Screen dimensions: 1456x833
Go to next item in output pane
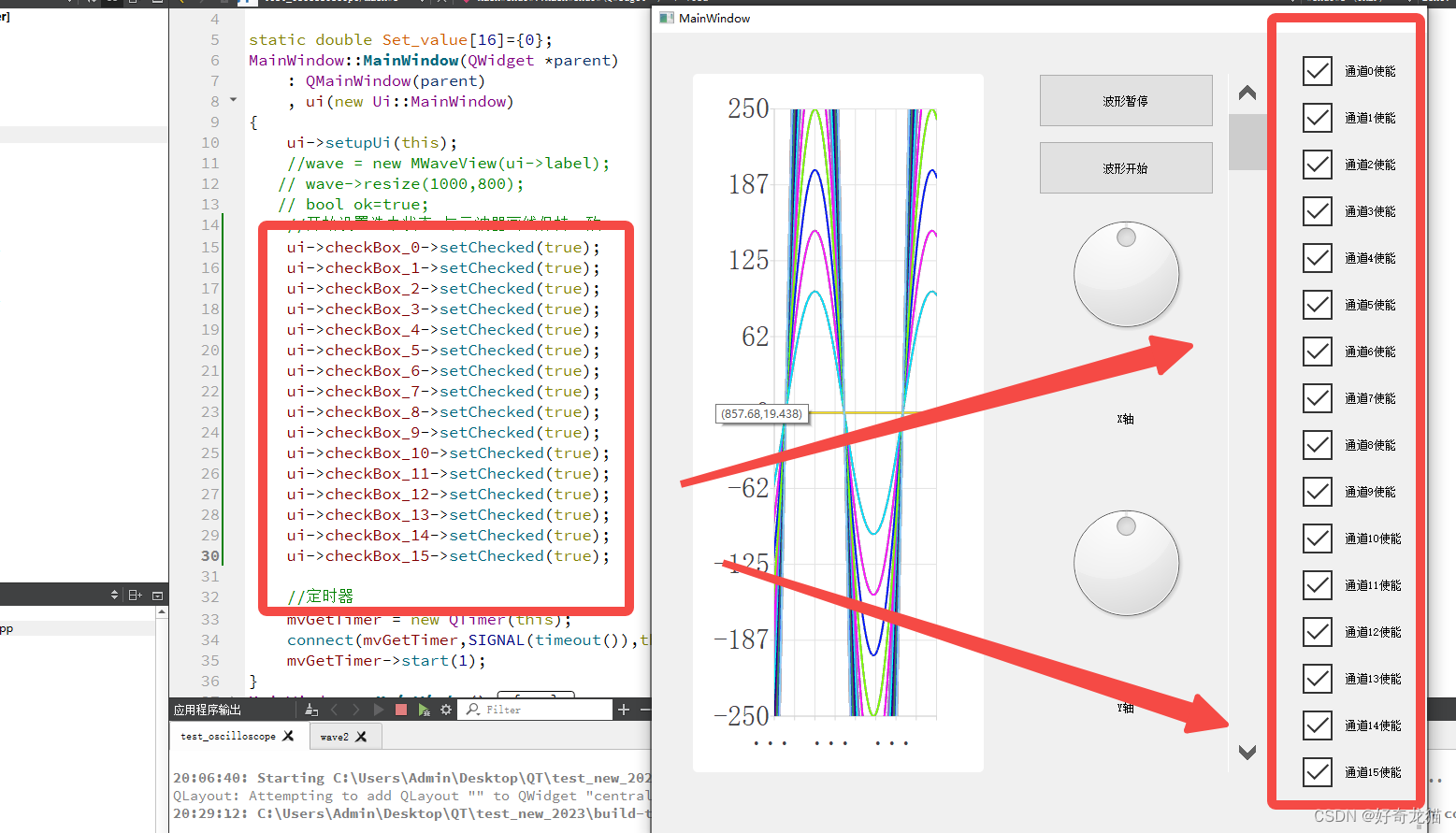tap(355, 711)
